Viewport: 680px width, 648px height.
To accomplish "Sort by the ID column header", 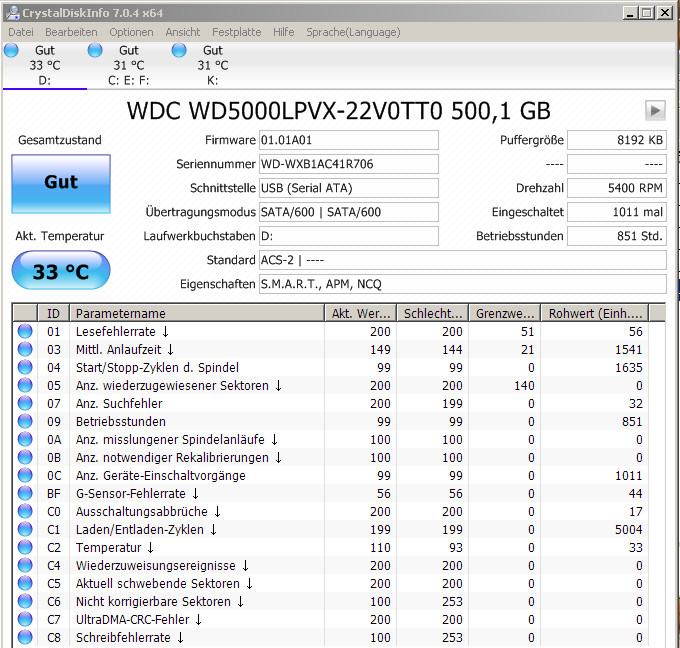I will [53, 313].
